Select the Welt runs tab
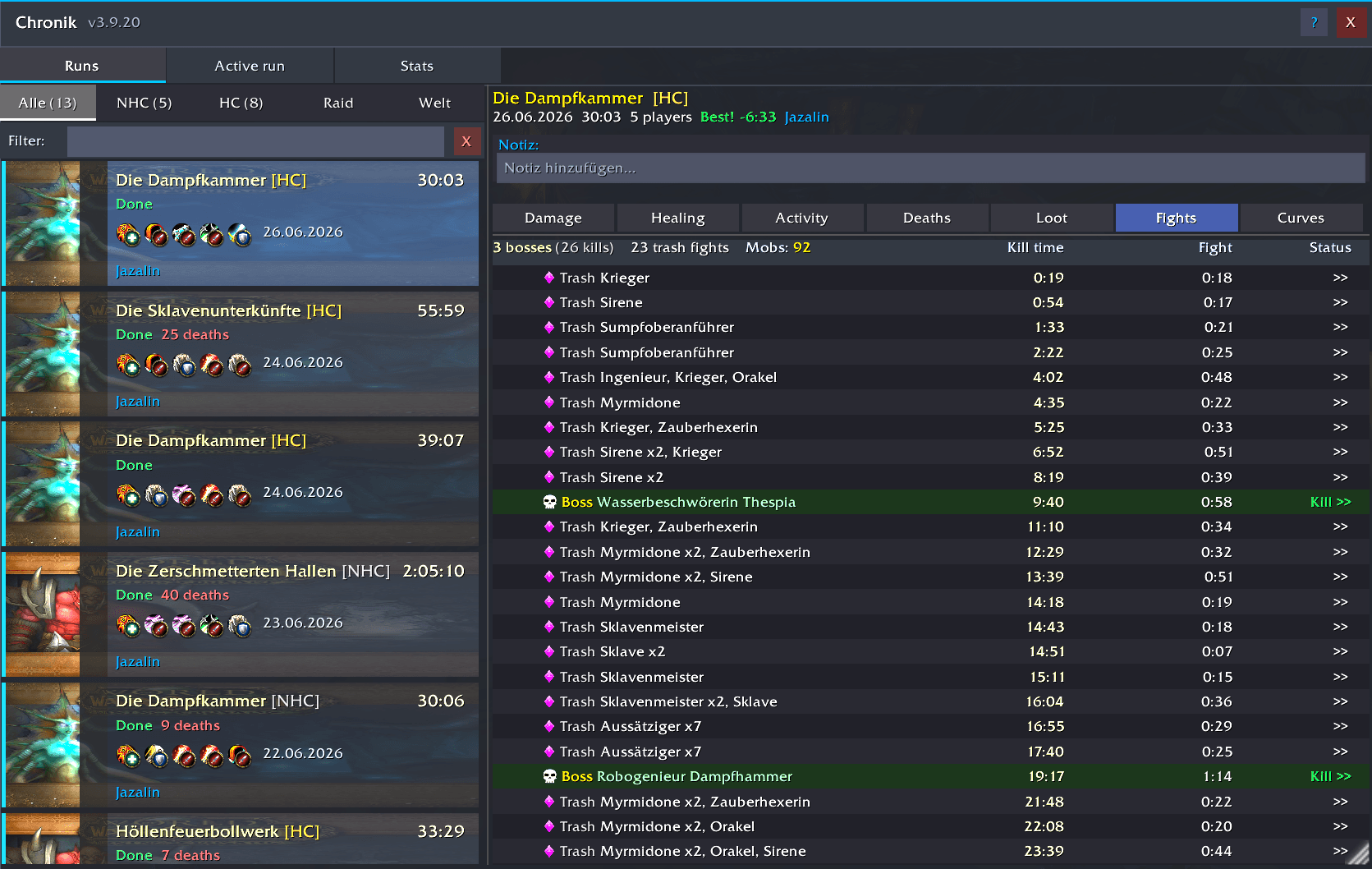 coord(435,103)
